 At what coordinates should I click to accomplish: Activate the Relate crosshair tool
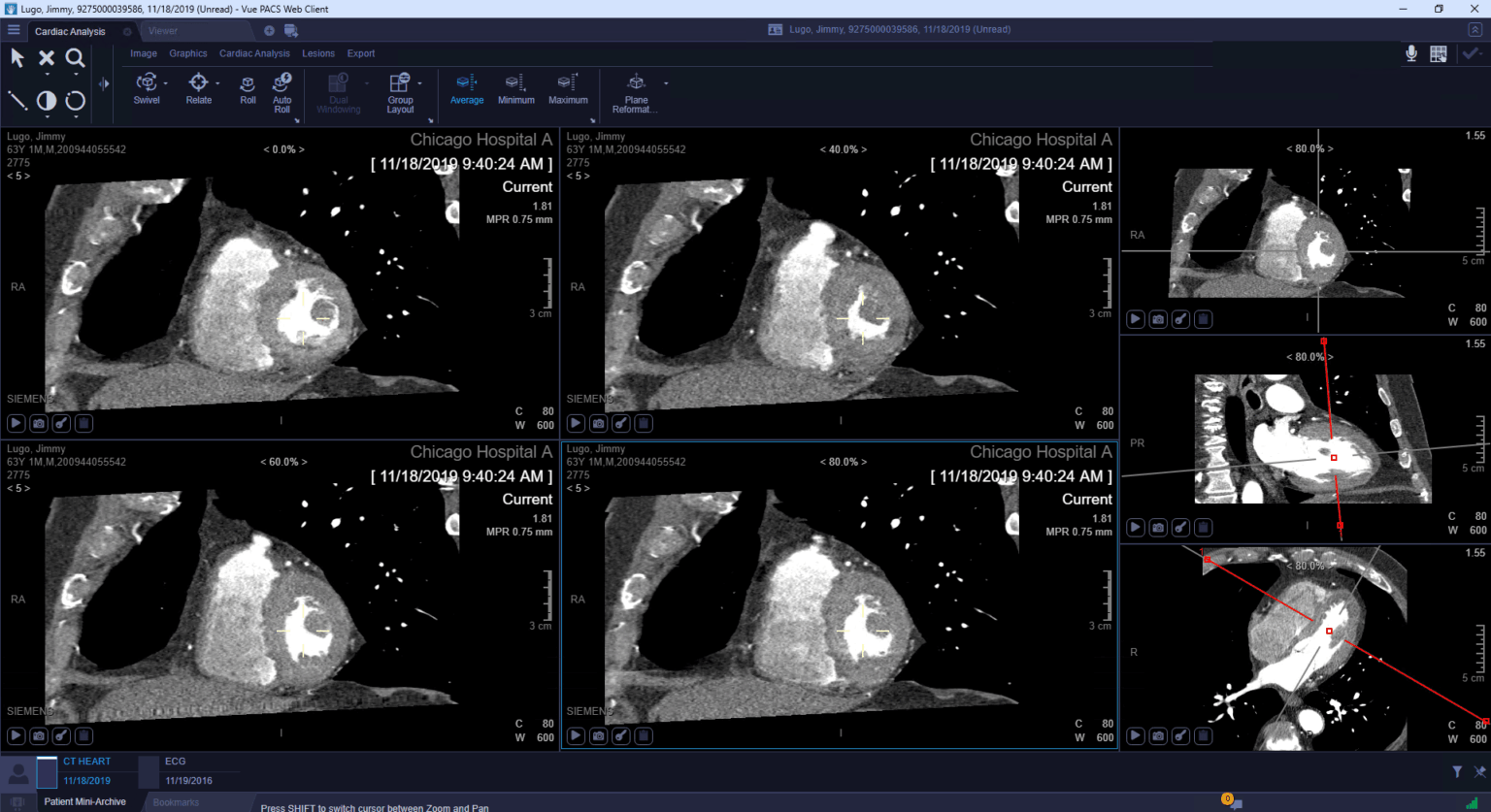[198, 88]
